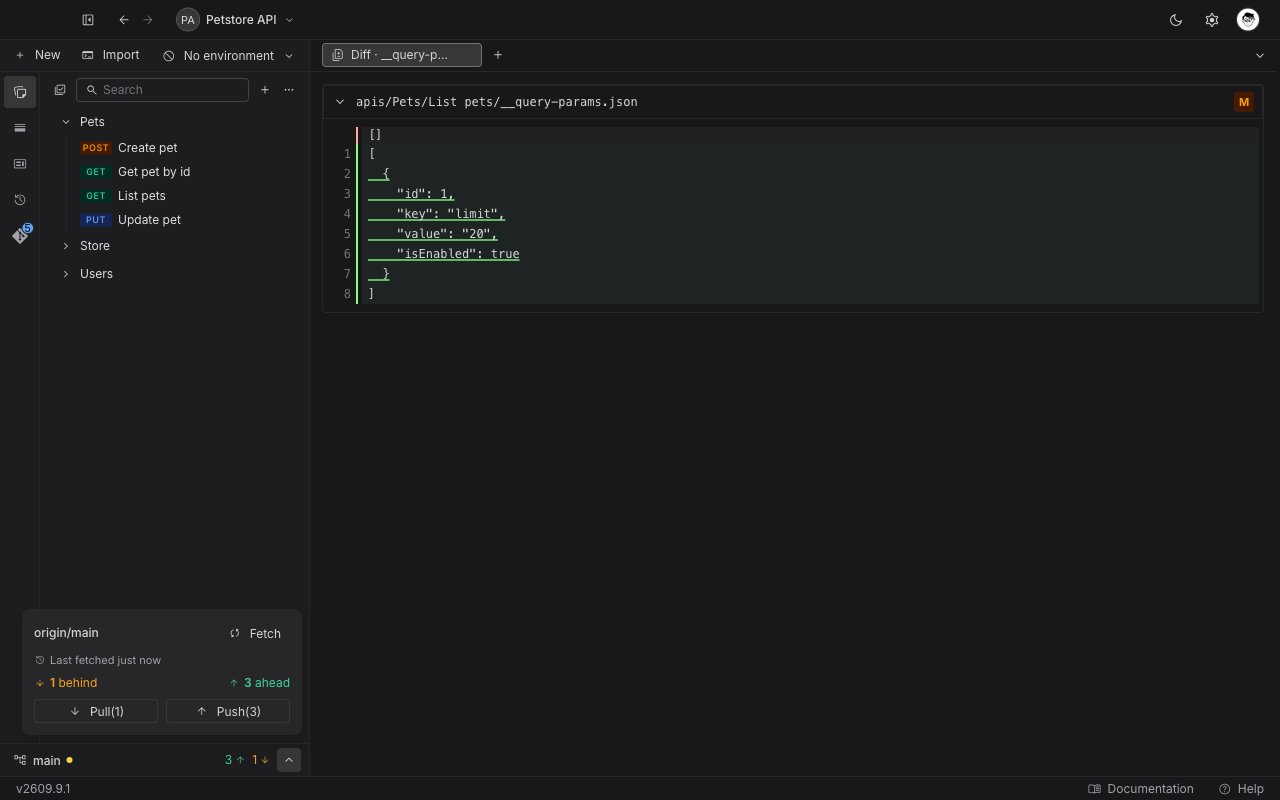Switch to dark mode via moon icon

tap(1176, 20)
